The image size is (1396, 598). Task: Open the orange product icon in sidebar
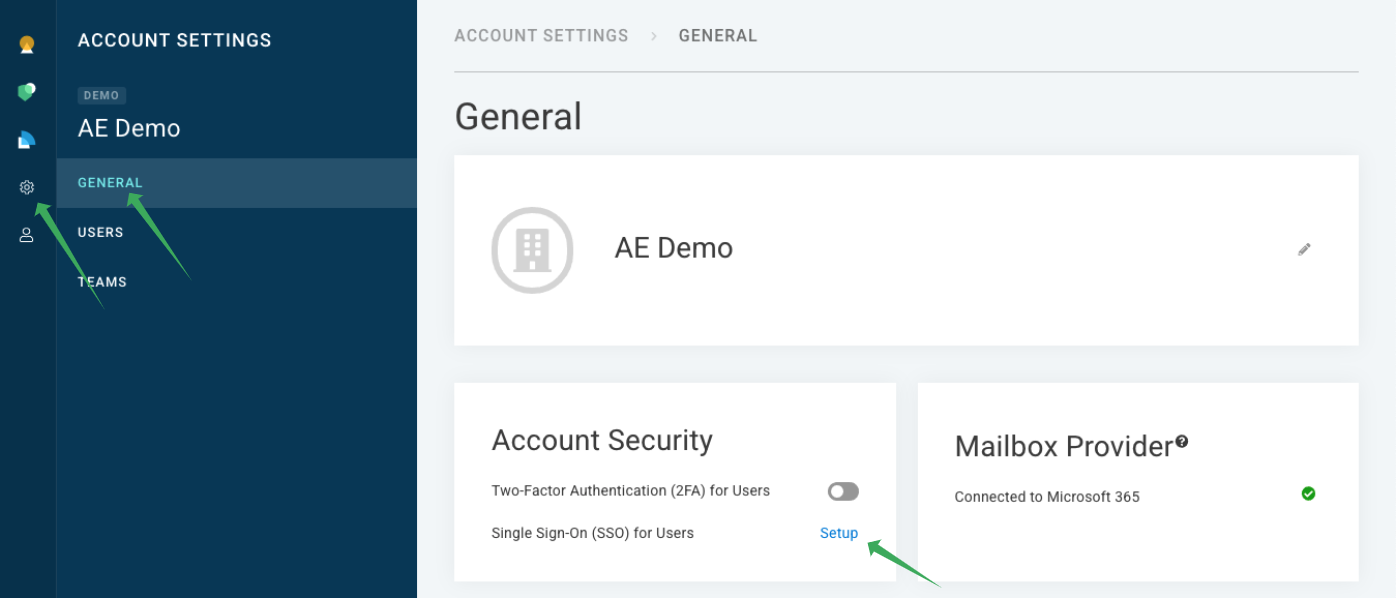[x=27, y=45]
